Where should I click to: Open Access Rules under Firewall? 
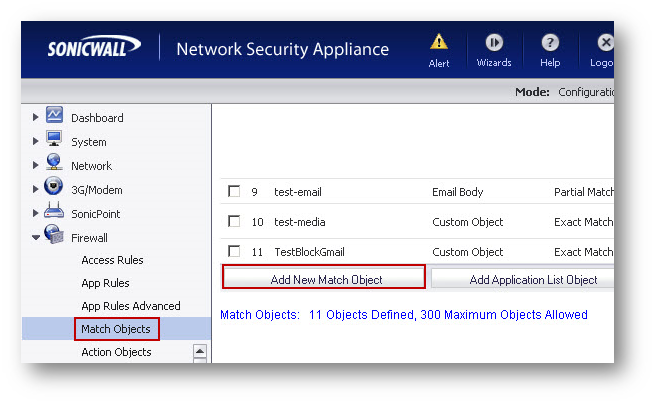tap(112, 260)
